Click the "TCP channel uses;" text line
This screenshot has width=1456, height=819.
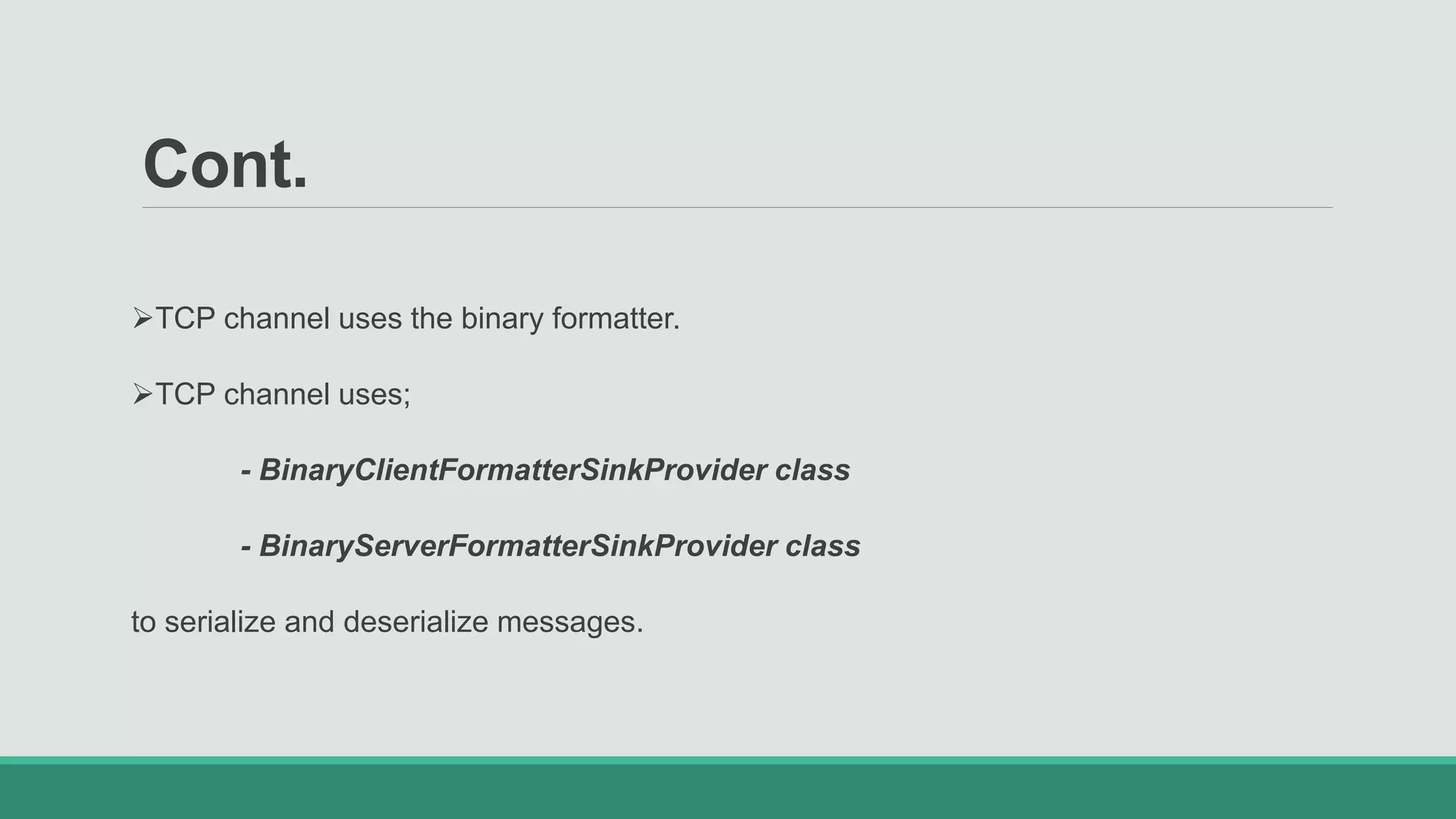pos(282,395)
